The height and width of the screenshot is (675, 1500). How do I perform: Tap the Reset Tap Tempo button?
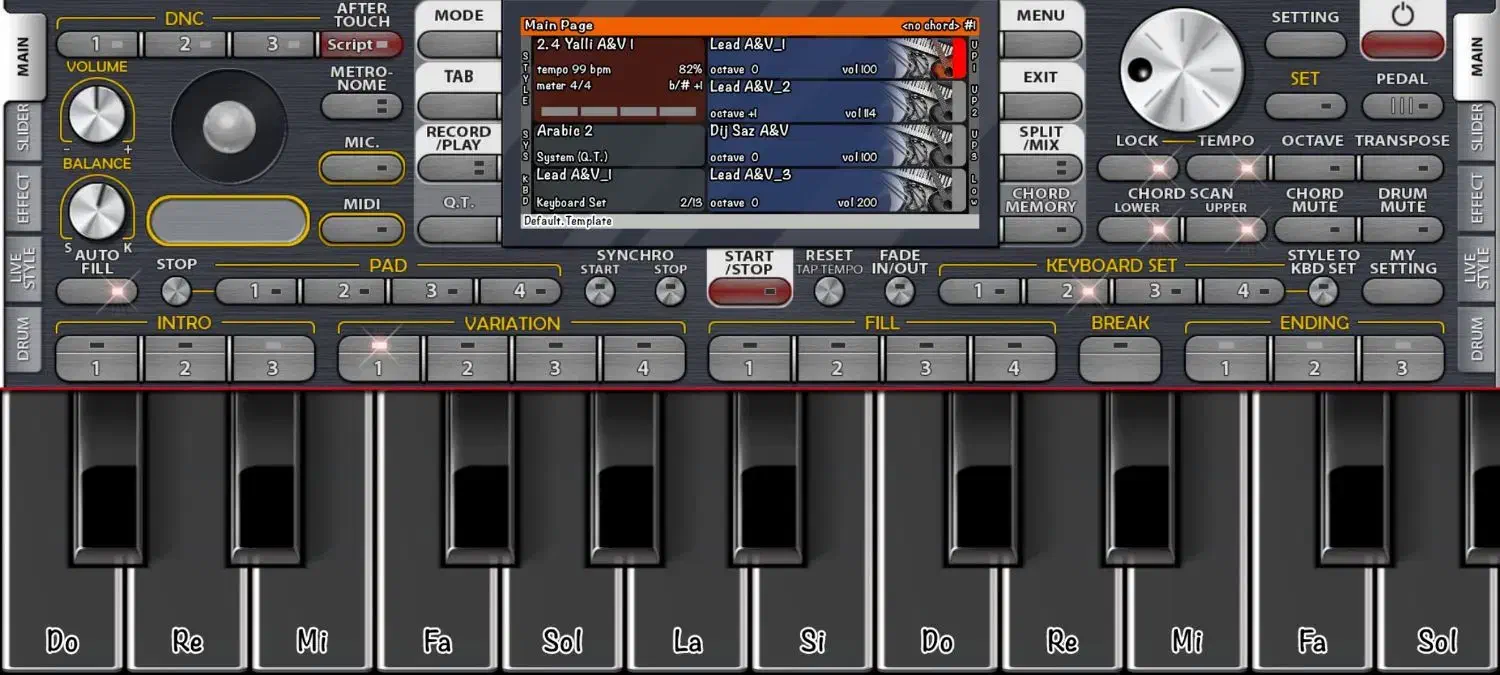[x=829, y=291]
